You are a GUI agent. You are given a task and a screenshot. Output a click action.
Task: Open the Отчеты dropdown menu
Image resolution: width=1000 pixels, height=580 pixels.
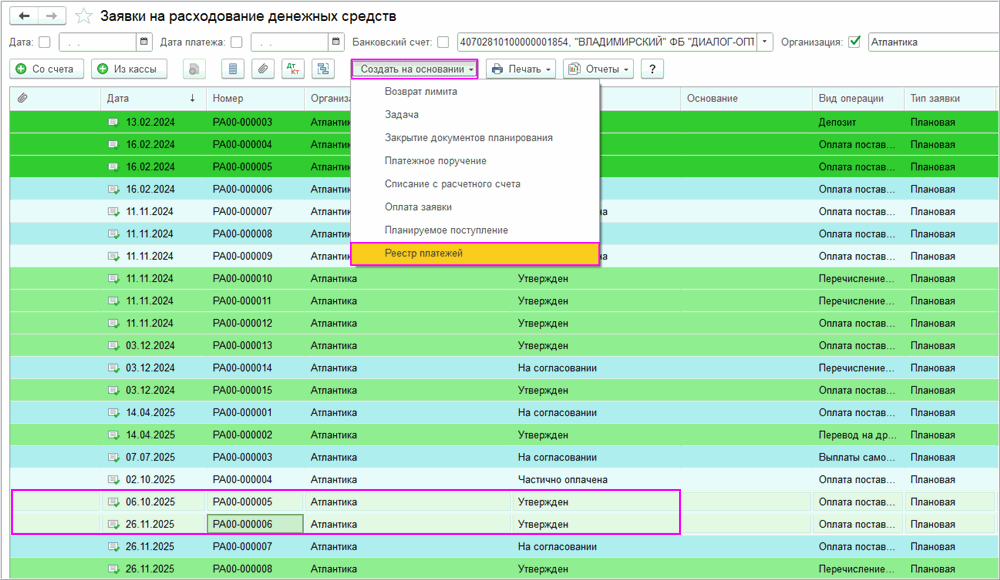tap(598, 69)
